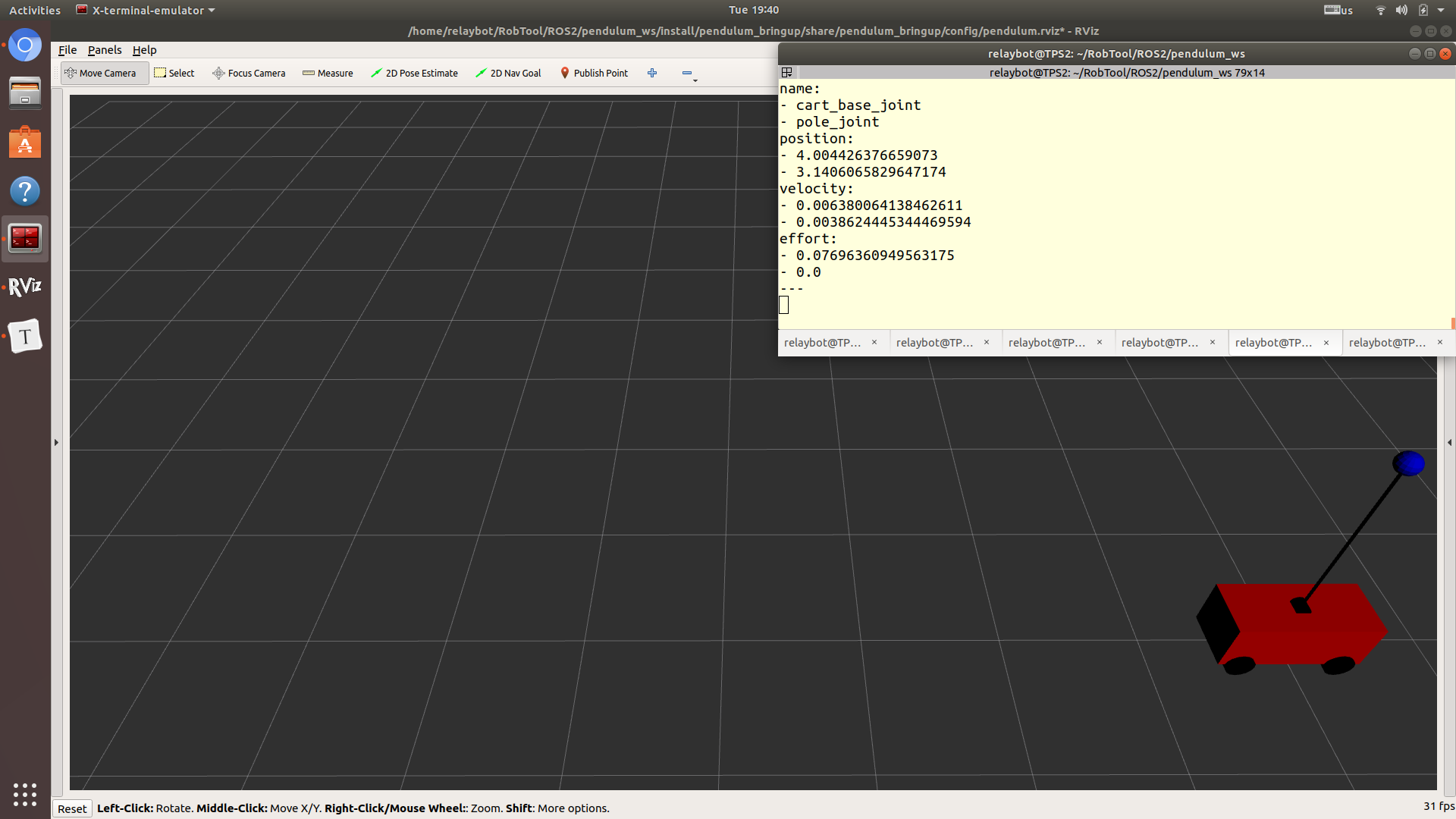Open the File menu

tap(67, 50)
